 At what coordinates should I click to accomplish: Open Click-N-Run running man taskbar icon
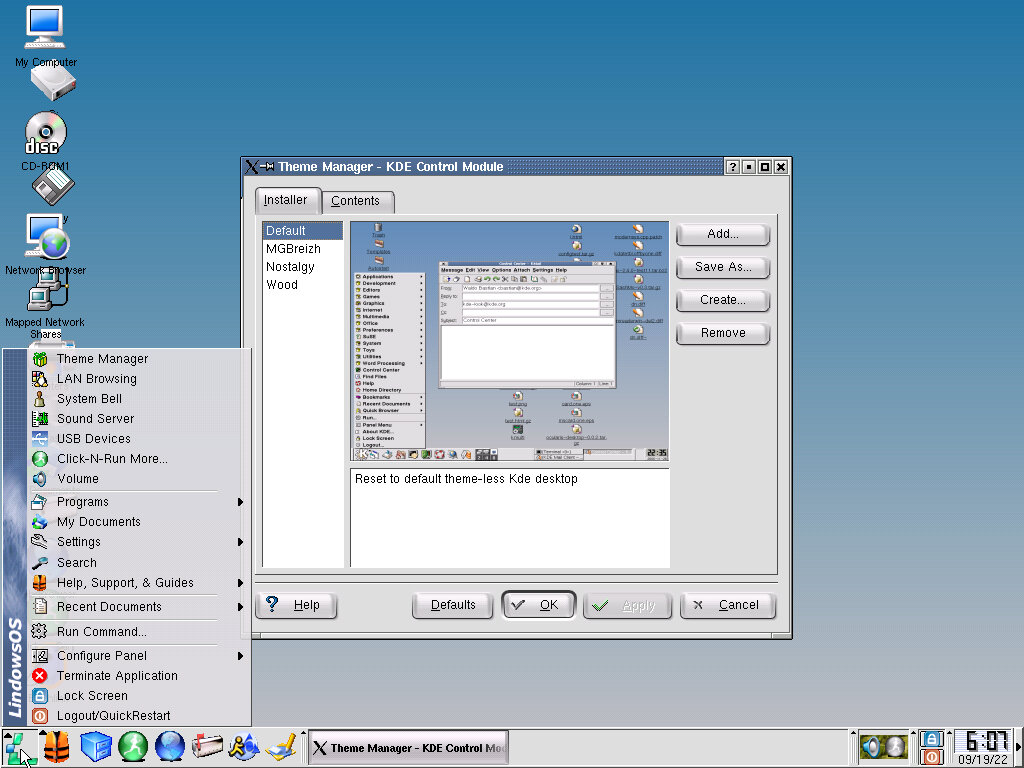pos(133,746)
